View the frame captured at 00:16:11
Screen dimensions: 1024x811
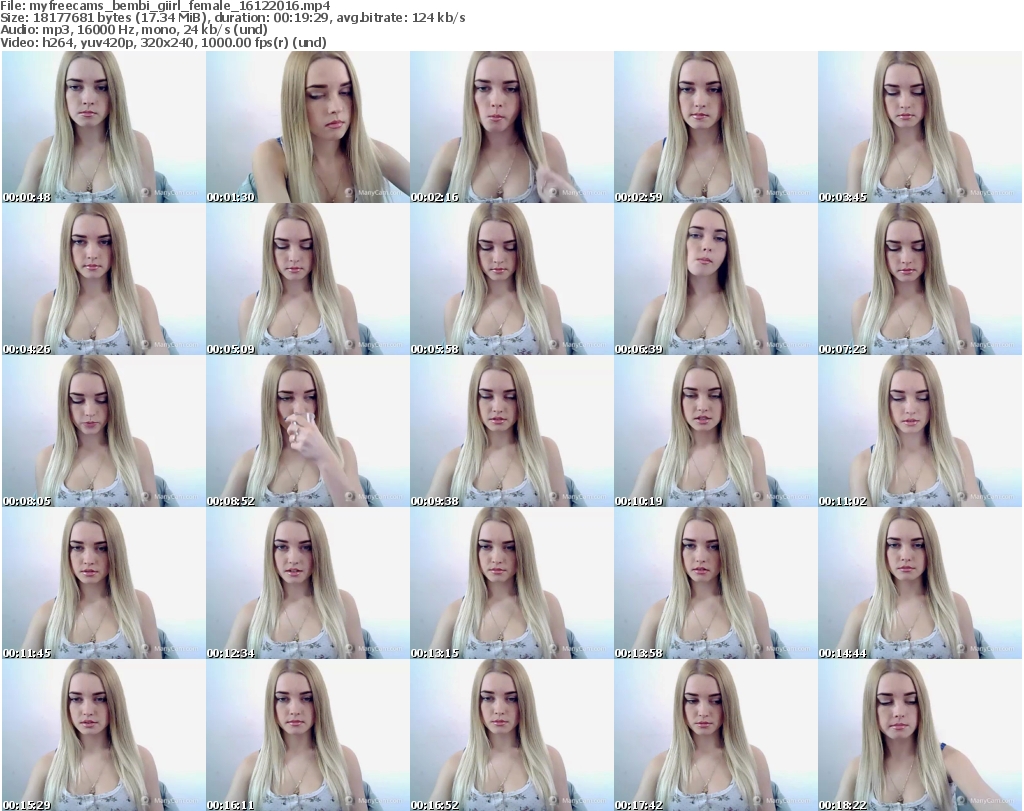point(308,735)
